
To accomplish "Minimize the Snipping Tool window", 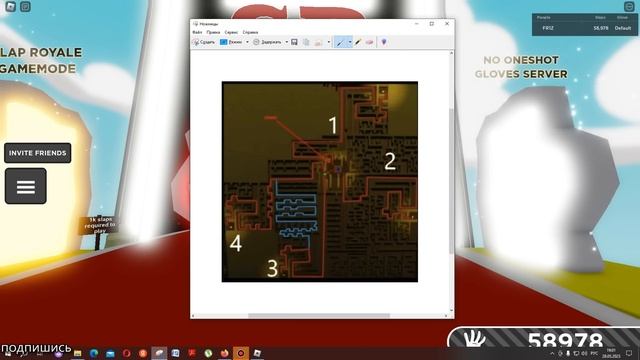I will (x=417, y=24).
